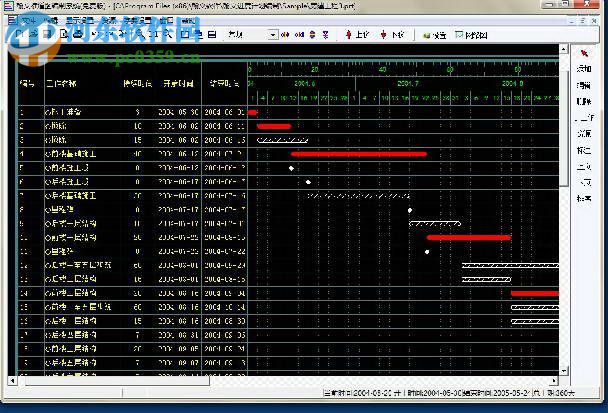Click the white milestone diamond in row 6
The height and width of the screenshot is (413, 608).
[308, 182]
